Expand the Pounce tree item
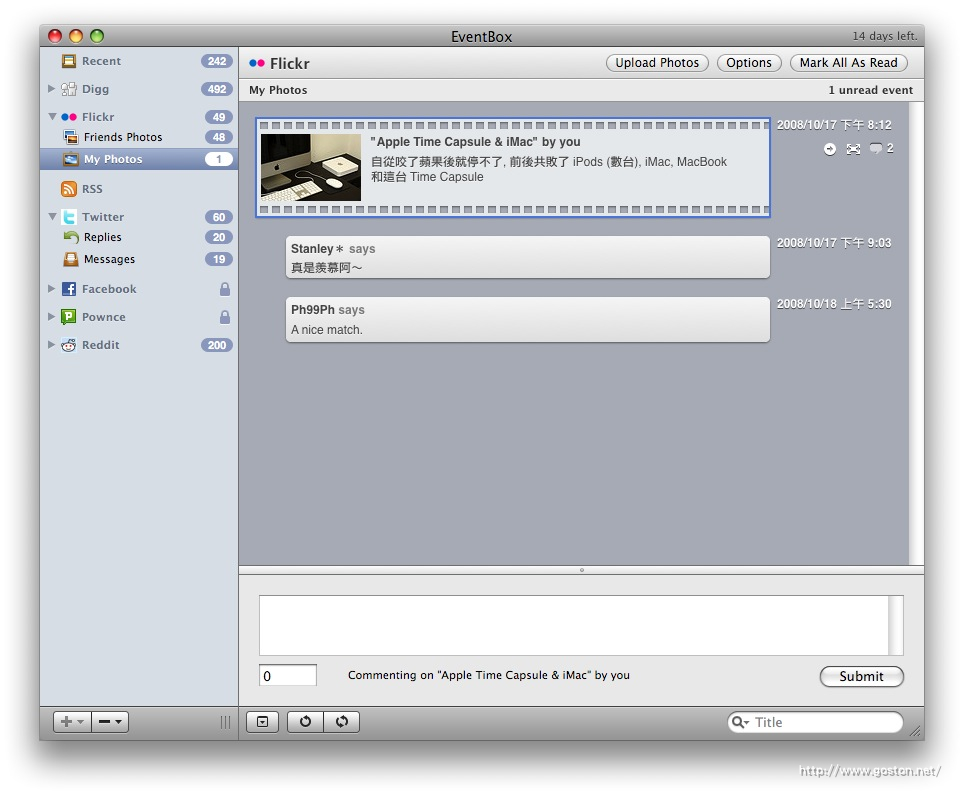 click(52, 317)
